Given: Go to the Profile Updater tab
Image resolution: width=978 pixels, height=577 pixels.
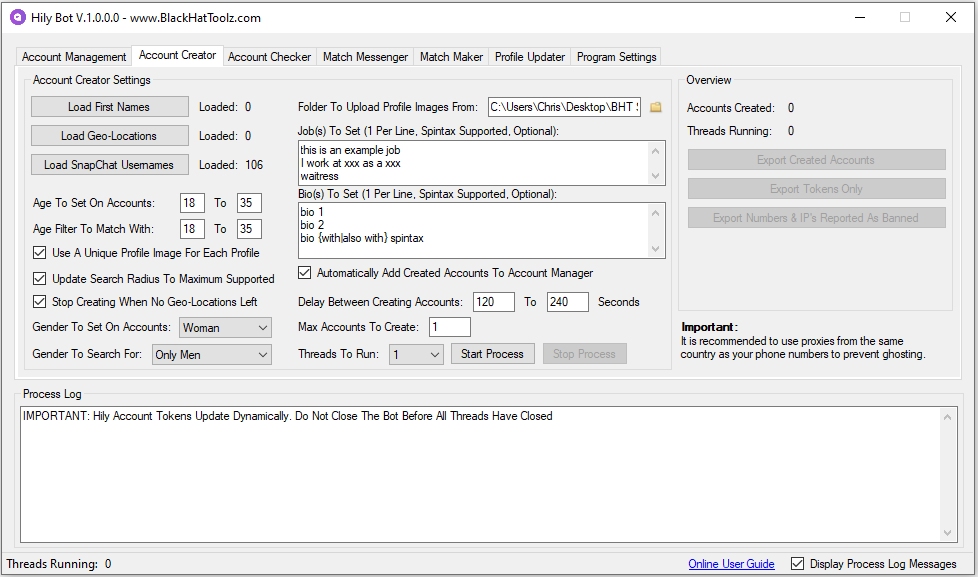Looking at the screenshot, I should click(530, 57).
